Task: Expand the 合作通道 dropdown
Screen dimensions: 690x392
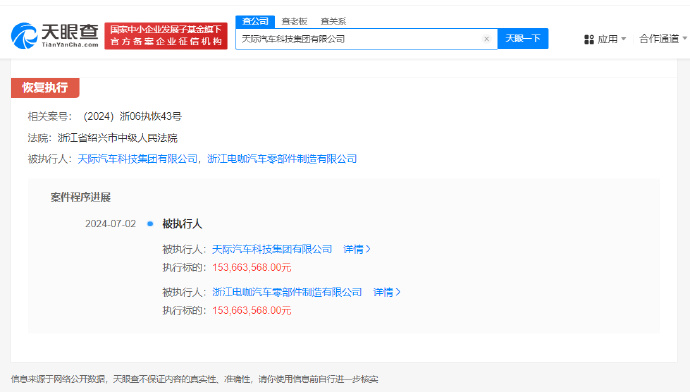Action: click(663, 39)
